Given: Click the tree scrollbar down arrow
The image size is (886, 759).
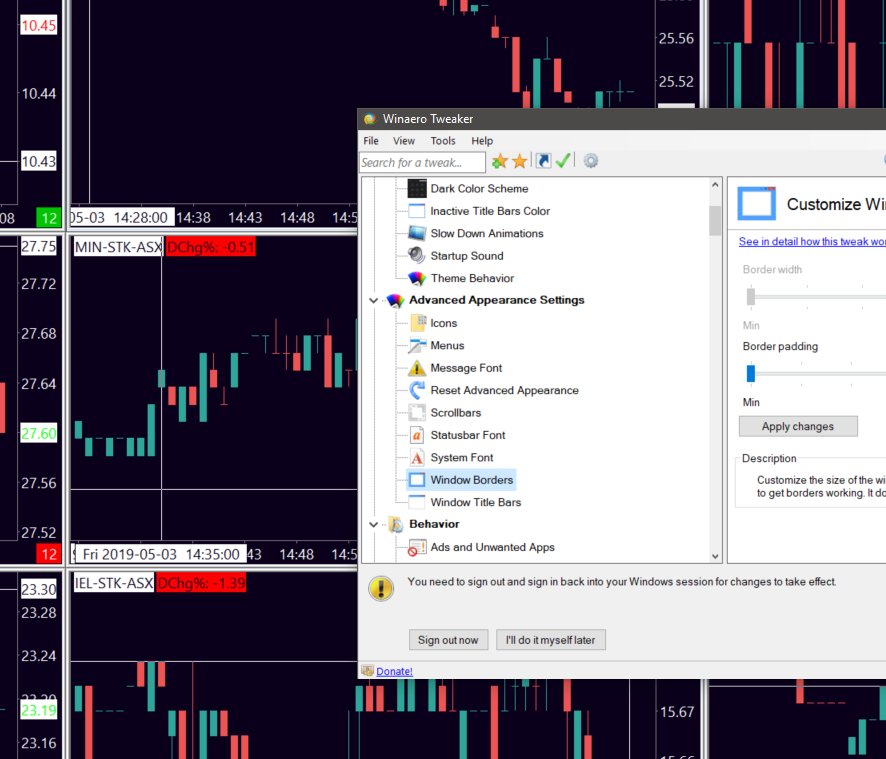Looking at the screenshot, I should point(715,556).
